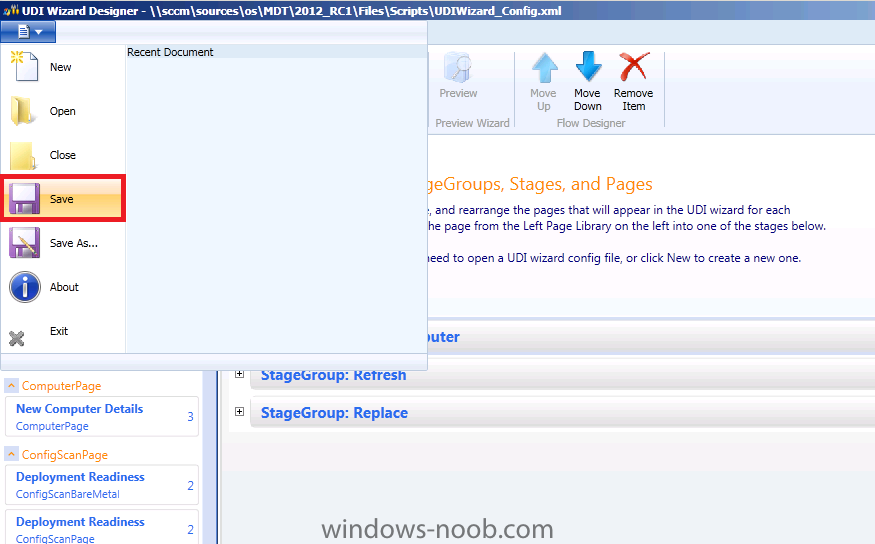The image size is (875, 544).
Task: Click the New document icon
Action: click(x=24, y=66)
